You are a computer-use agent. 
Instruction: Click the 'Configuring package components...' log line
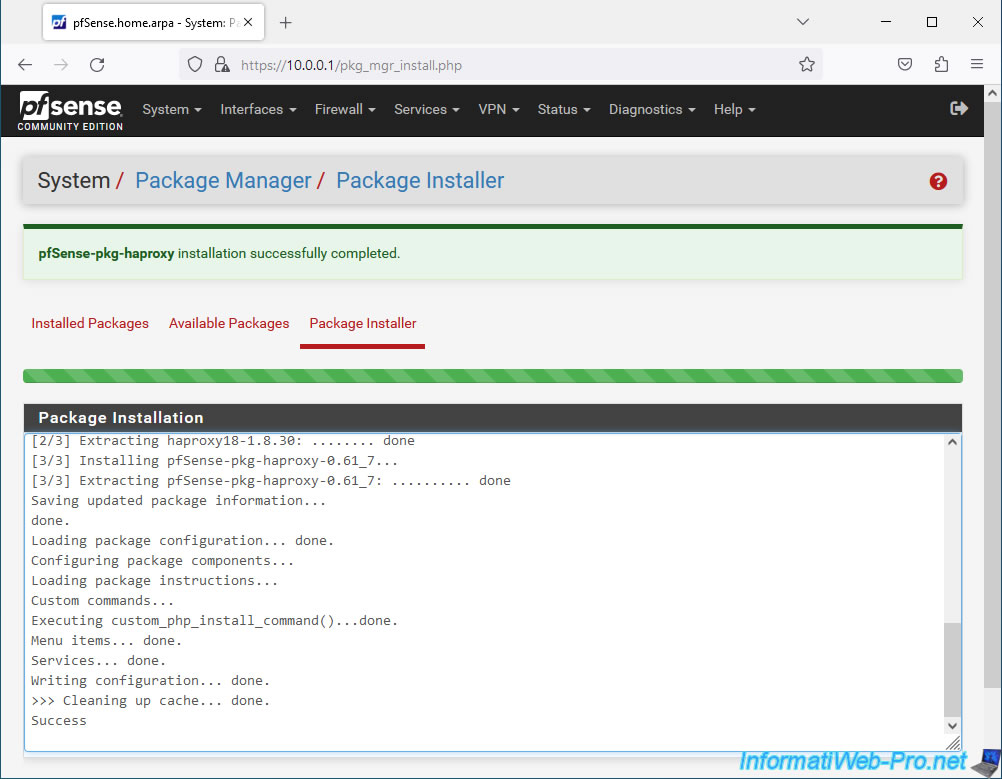162,560
